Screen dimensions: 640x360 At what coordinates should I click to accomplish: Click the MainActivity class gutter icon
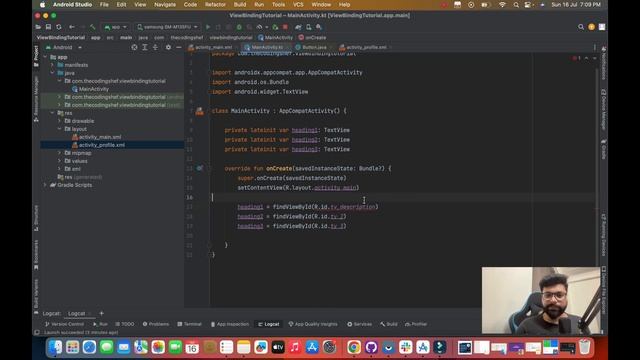click(200, 111)
